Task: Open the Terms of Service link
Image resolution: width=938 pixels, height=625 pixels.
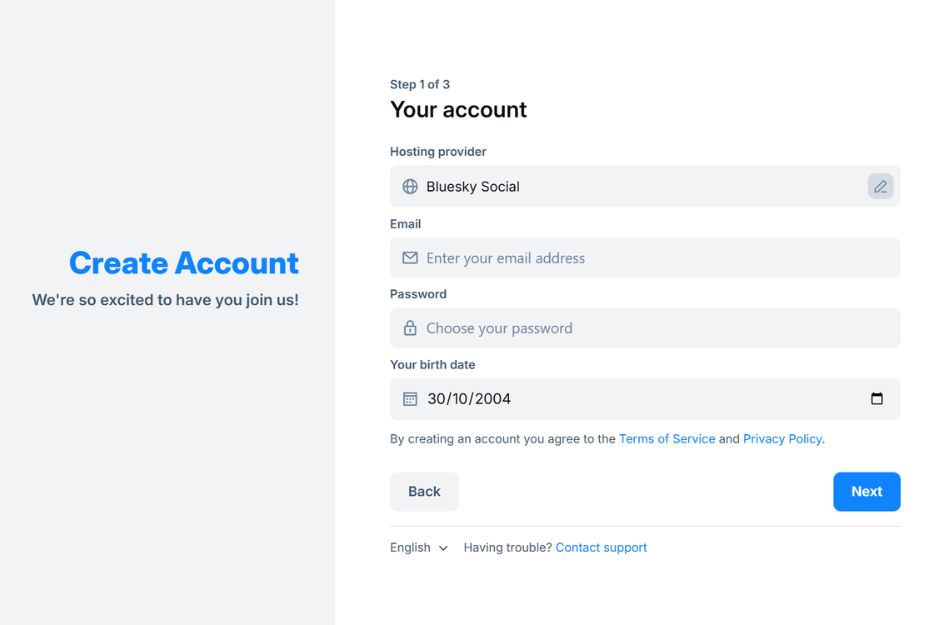Action: (x=667, y=439)
